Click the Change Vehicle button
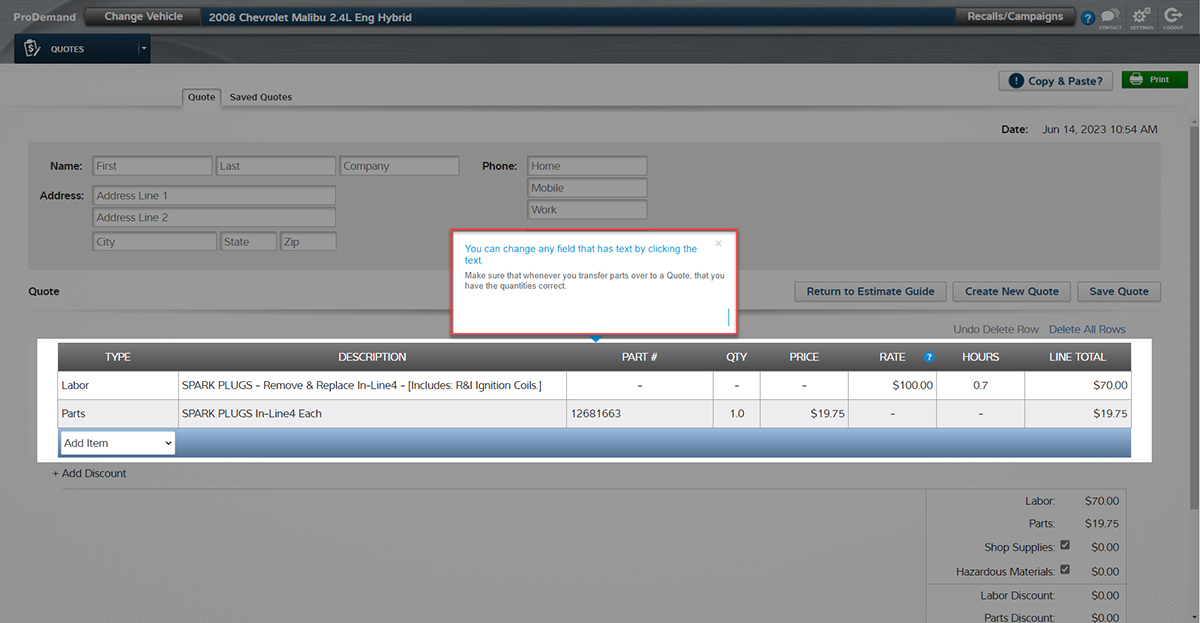Image resolution: width=1200 pixels, height=623 pixels. point(143,17)
